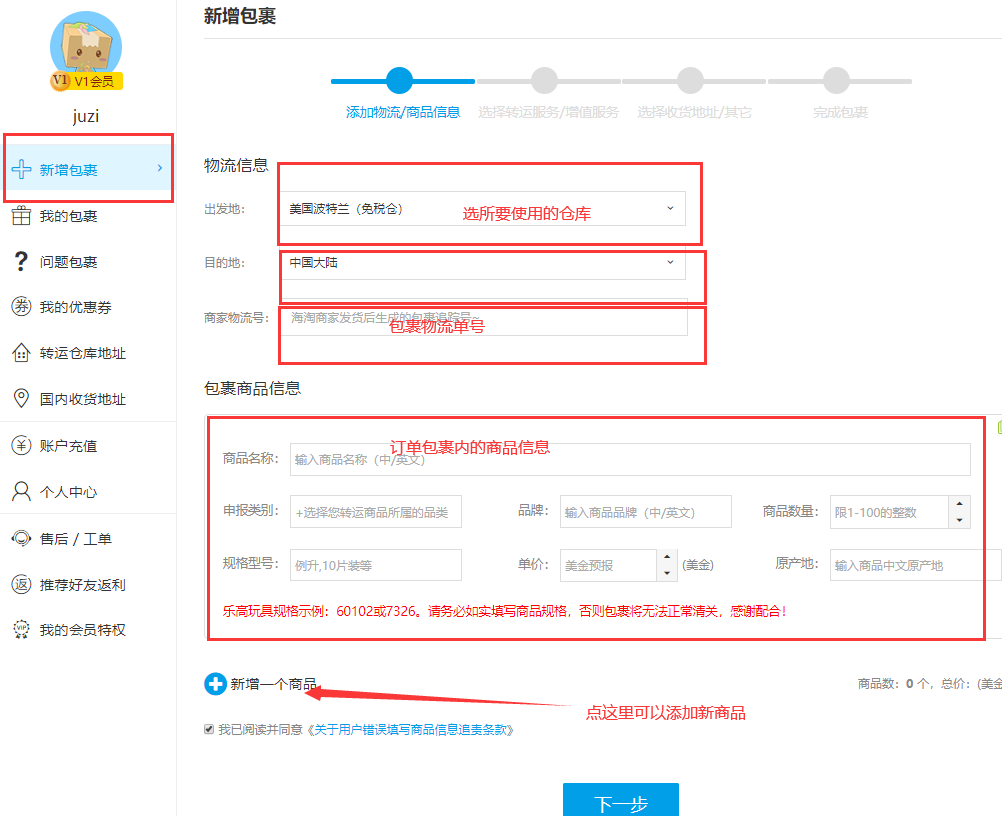Click the 选择收货地址/其它 progress step circle

690,81
